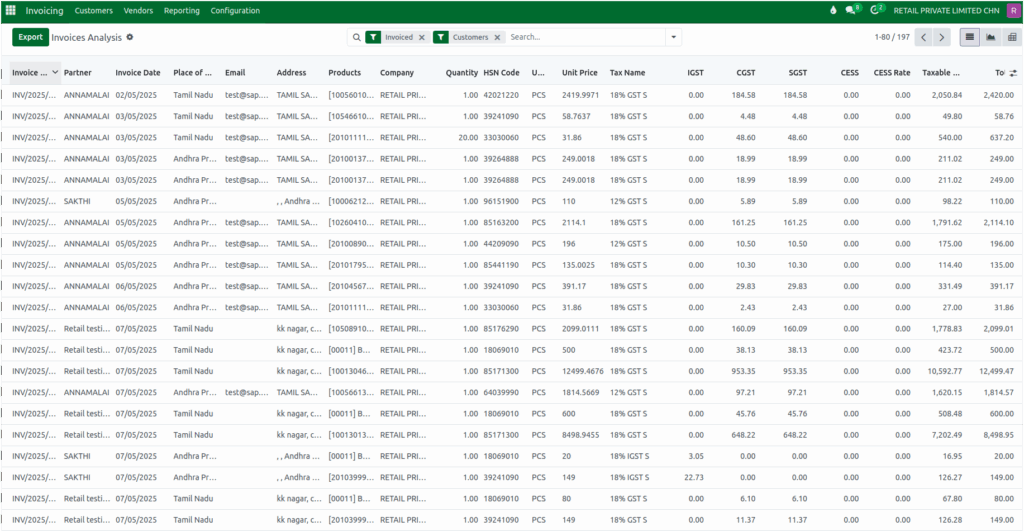Click the 1-80 / 197 pager counter
1024x531 pixels.
click(892, 37)
